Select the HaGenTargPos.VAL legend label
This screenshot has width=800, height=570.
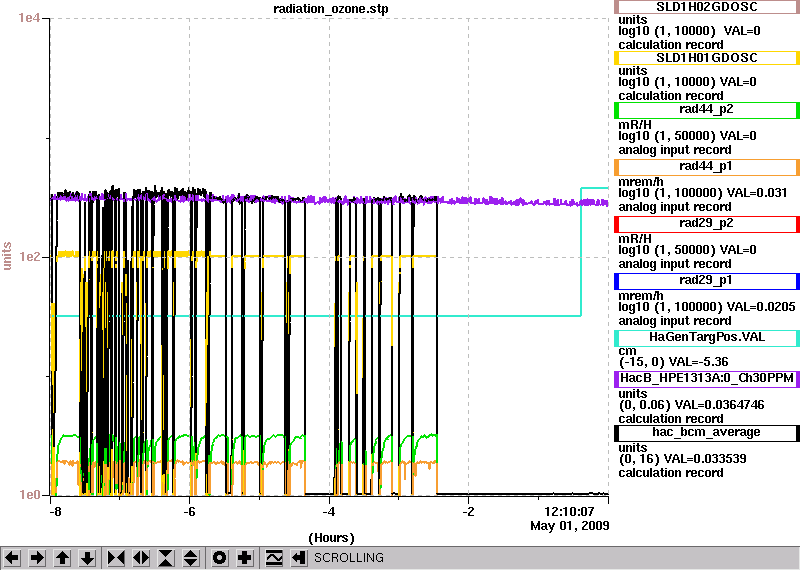click(707, 337)
